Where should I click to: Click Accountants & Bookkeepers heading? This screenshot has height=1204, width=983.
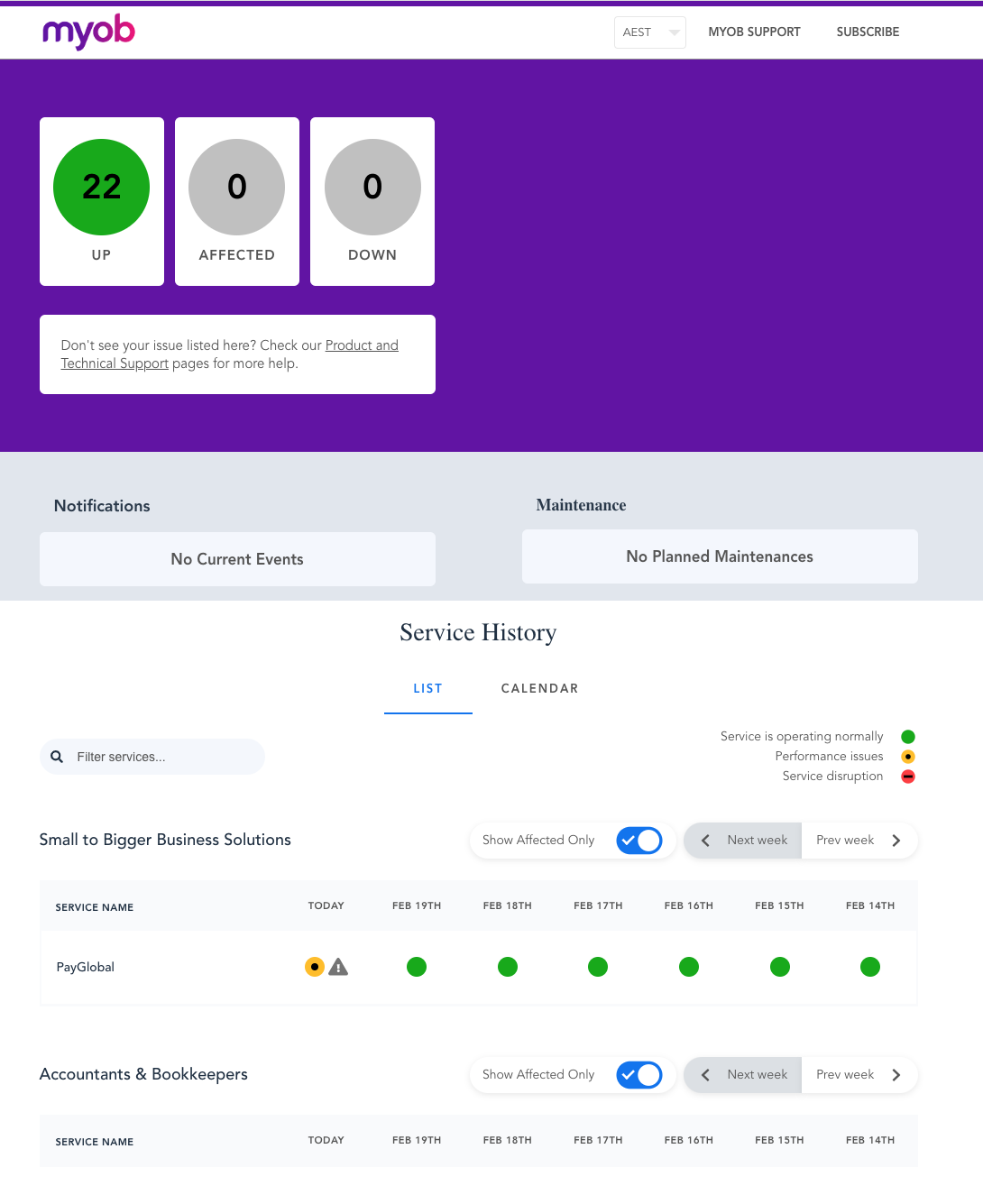click(143, 1074)
